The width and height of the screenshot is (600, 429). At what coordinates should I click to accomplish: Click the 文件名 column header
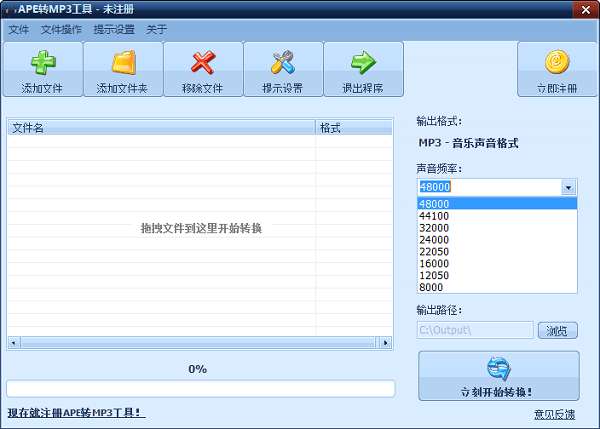click(x=161, y=127)
